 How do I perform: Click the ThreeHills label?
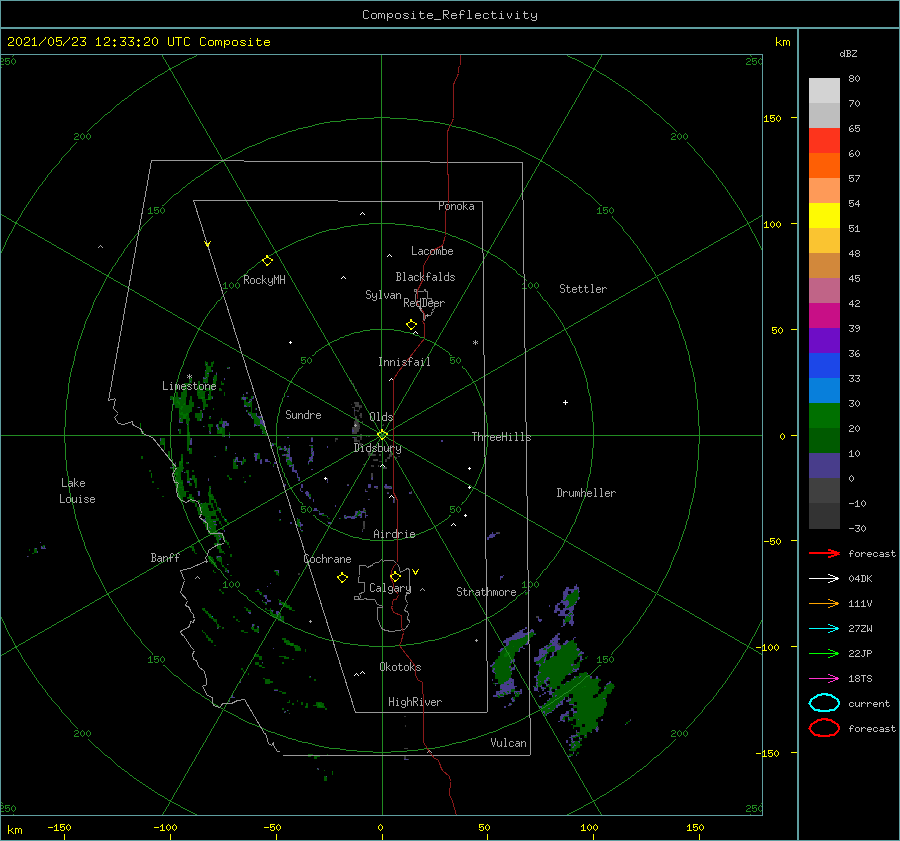(x=502, y=437)
